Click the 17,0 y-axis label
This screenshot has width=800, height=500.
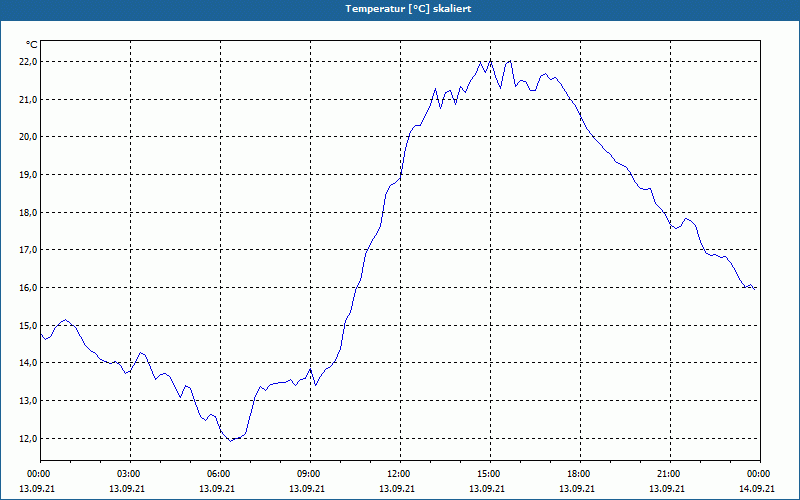28,250
